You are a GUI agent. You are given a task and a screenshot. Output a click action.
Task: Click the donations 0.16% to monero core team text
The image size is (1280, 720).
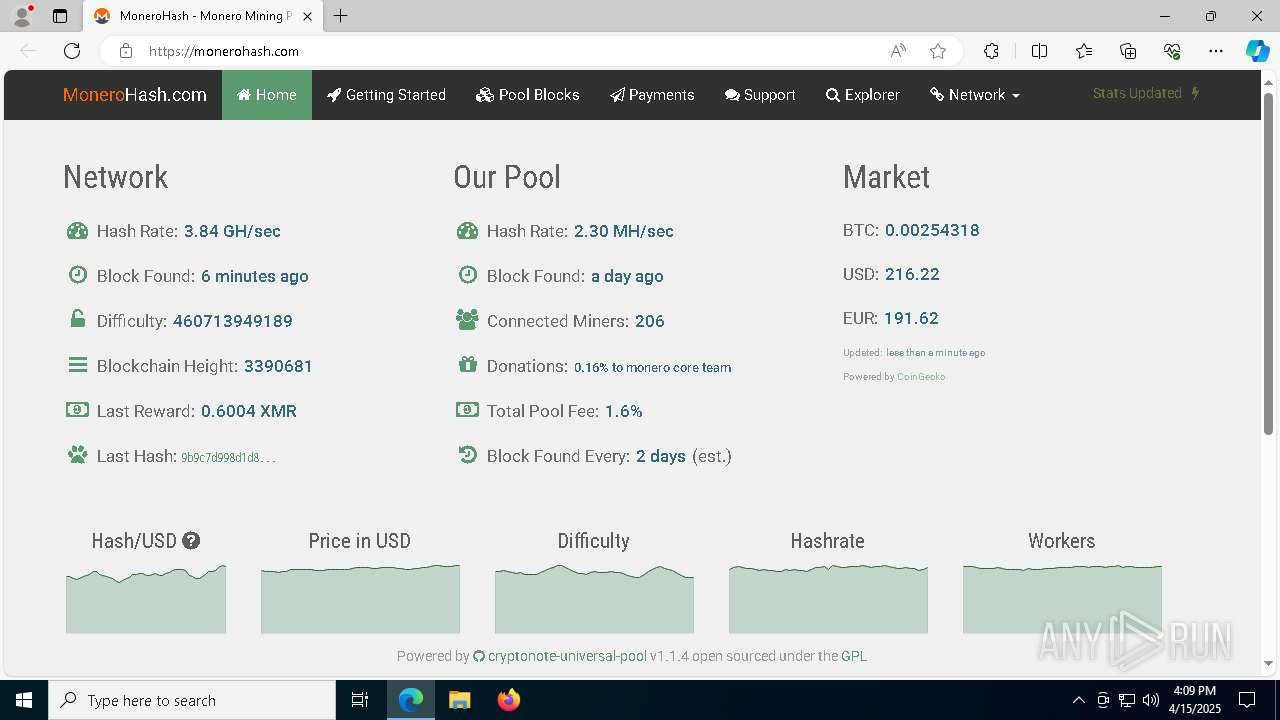[x=652, y=367]
